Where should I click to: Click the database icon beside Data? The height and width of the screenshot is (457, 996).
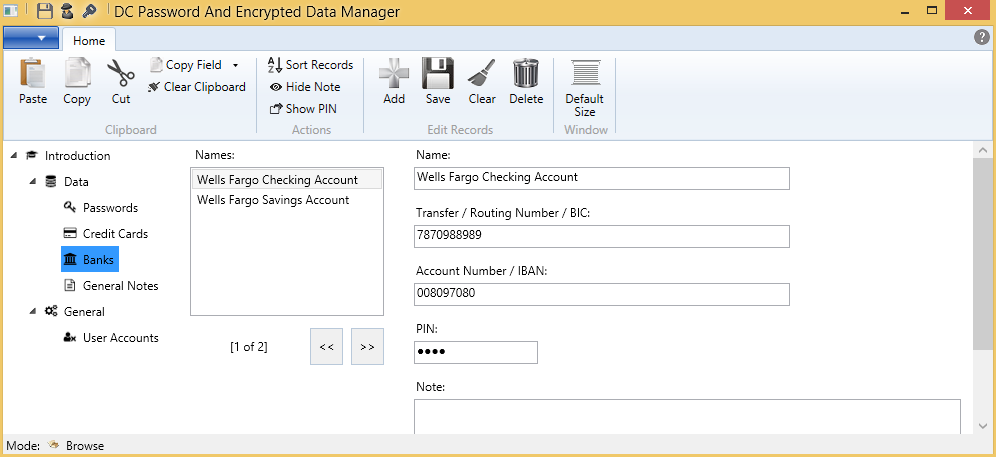tap(51, 181)
